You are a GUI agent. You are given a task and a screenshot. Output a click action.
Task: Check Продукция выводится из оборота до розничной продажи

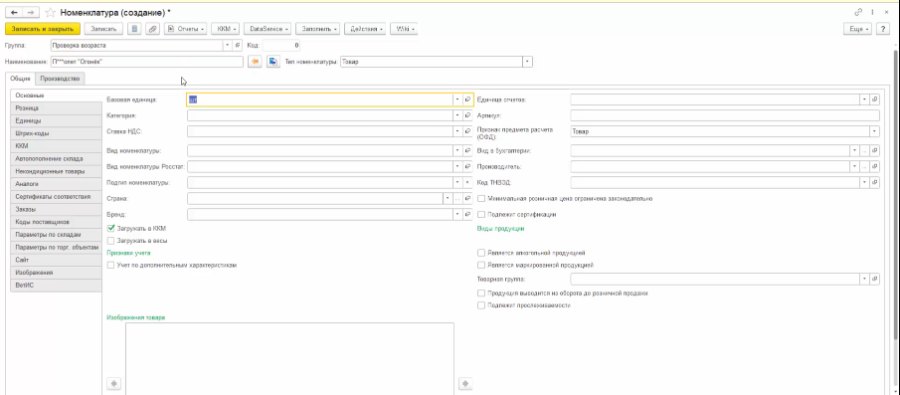coord(481,293)
